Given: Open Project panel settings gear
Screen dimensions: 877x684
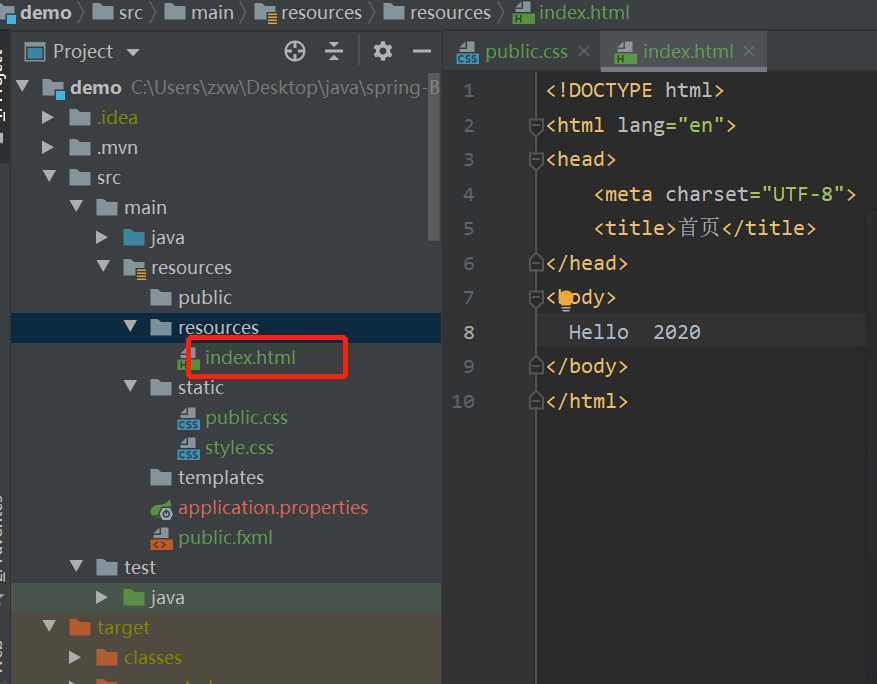Looking at the screenshot, I should 383,51.
